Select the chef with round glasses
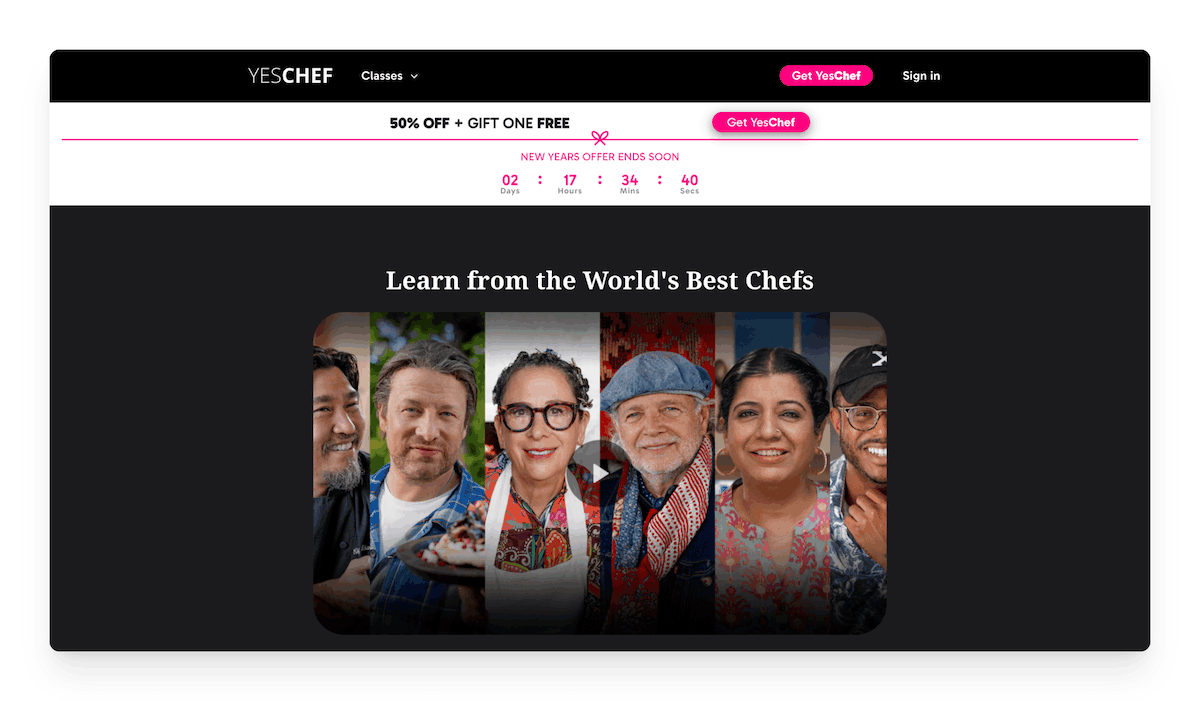The image size is (1200, 701). tap(542, 472)
